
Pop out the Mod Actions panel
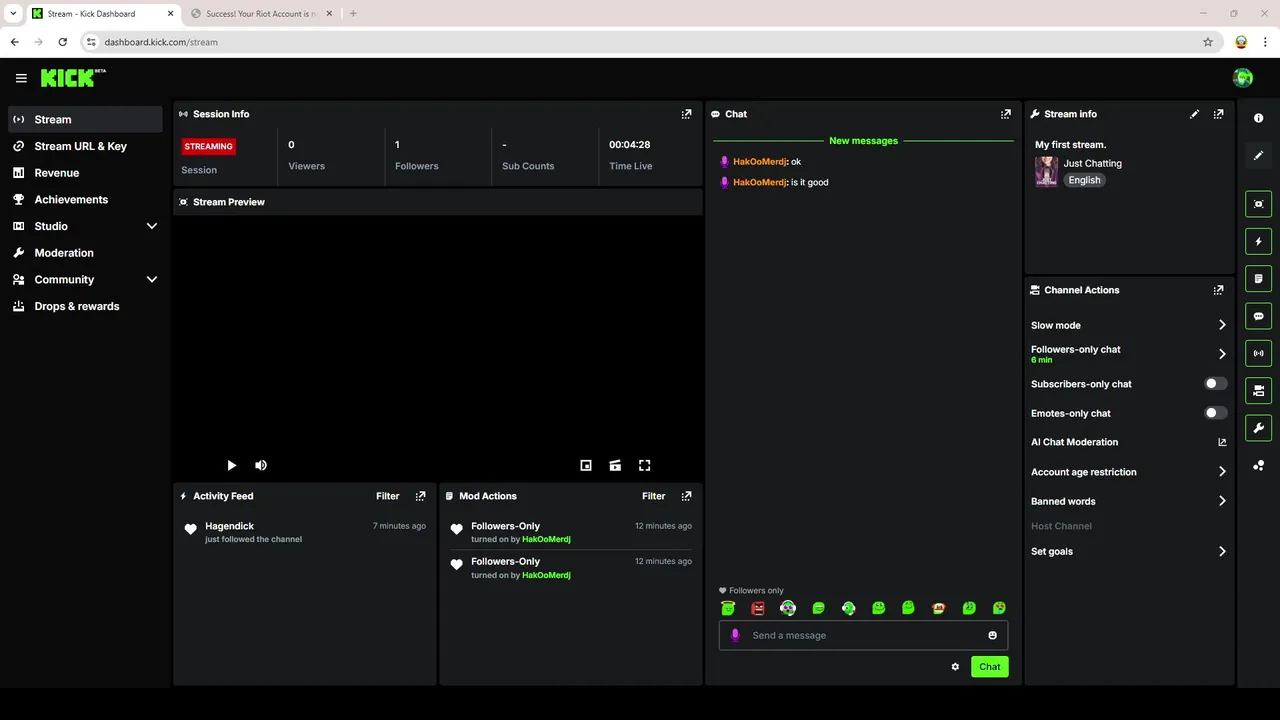[686, 496]
